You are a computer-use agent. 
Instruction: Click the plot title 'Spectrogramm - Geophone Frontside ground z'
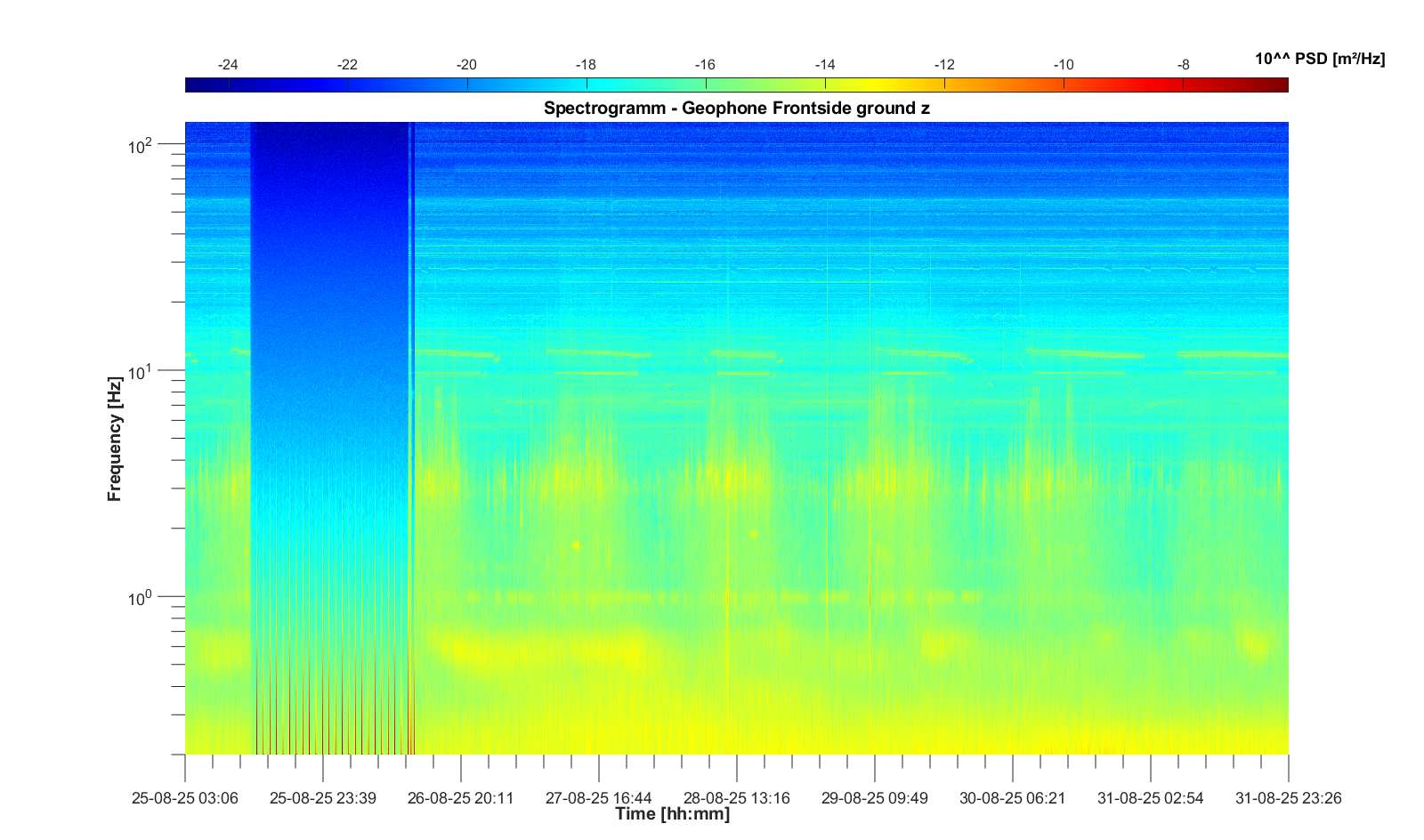pyautogui.click(x=737, y=109)
